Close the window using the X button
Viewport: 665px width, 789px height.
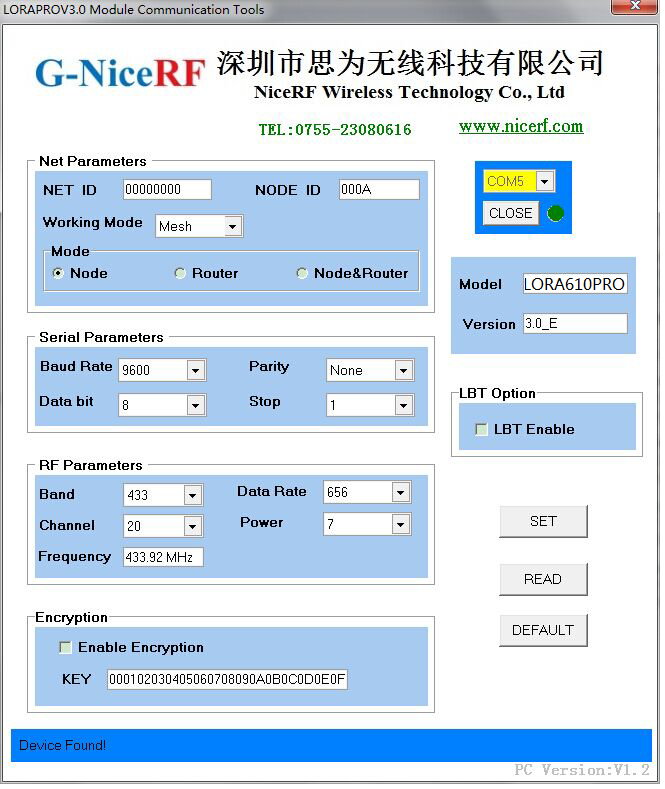pos(632,10)
